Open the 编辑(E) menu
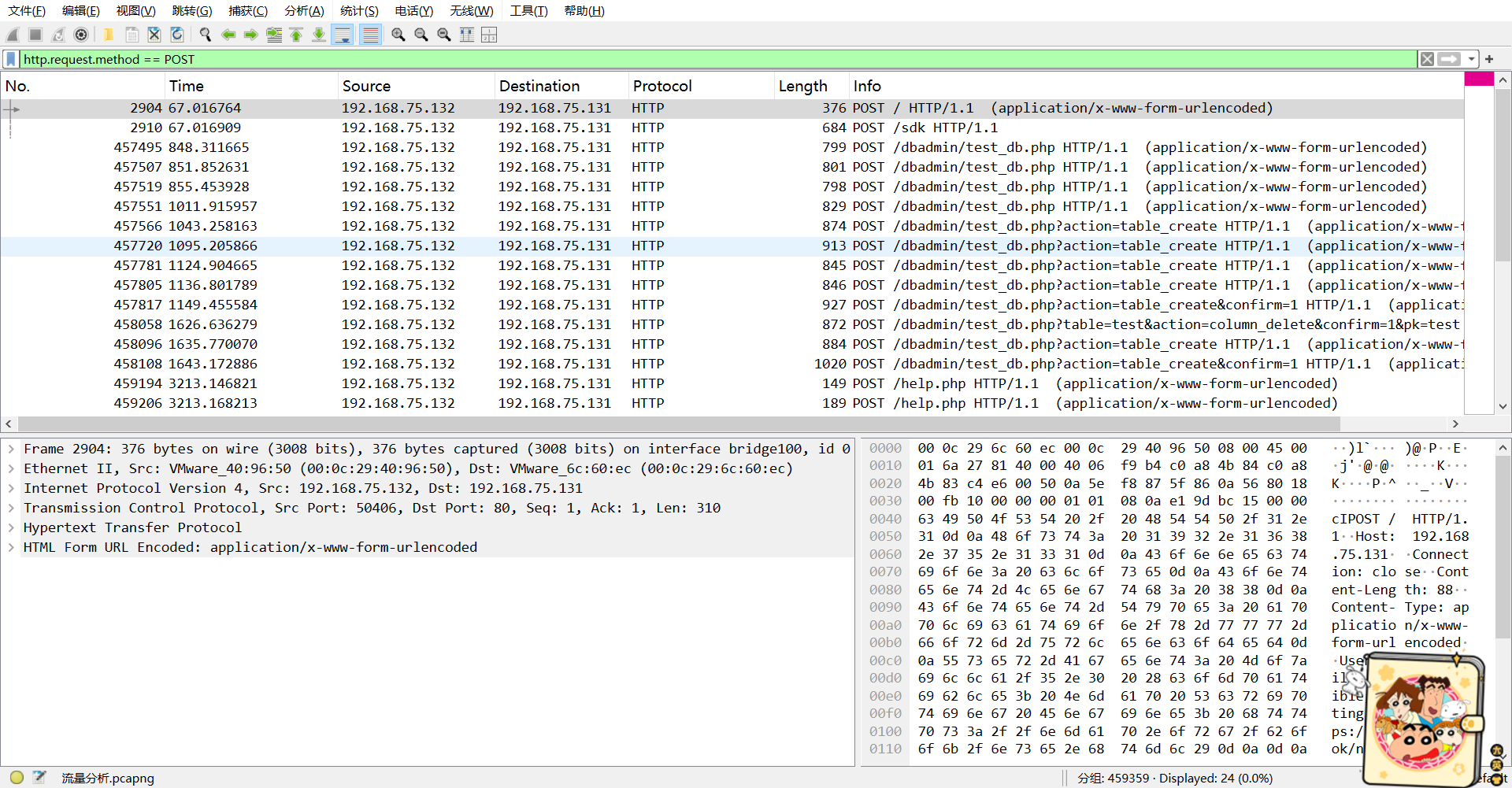The width and height of the screenshot is (1512, 788). point(81,11)
